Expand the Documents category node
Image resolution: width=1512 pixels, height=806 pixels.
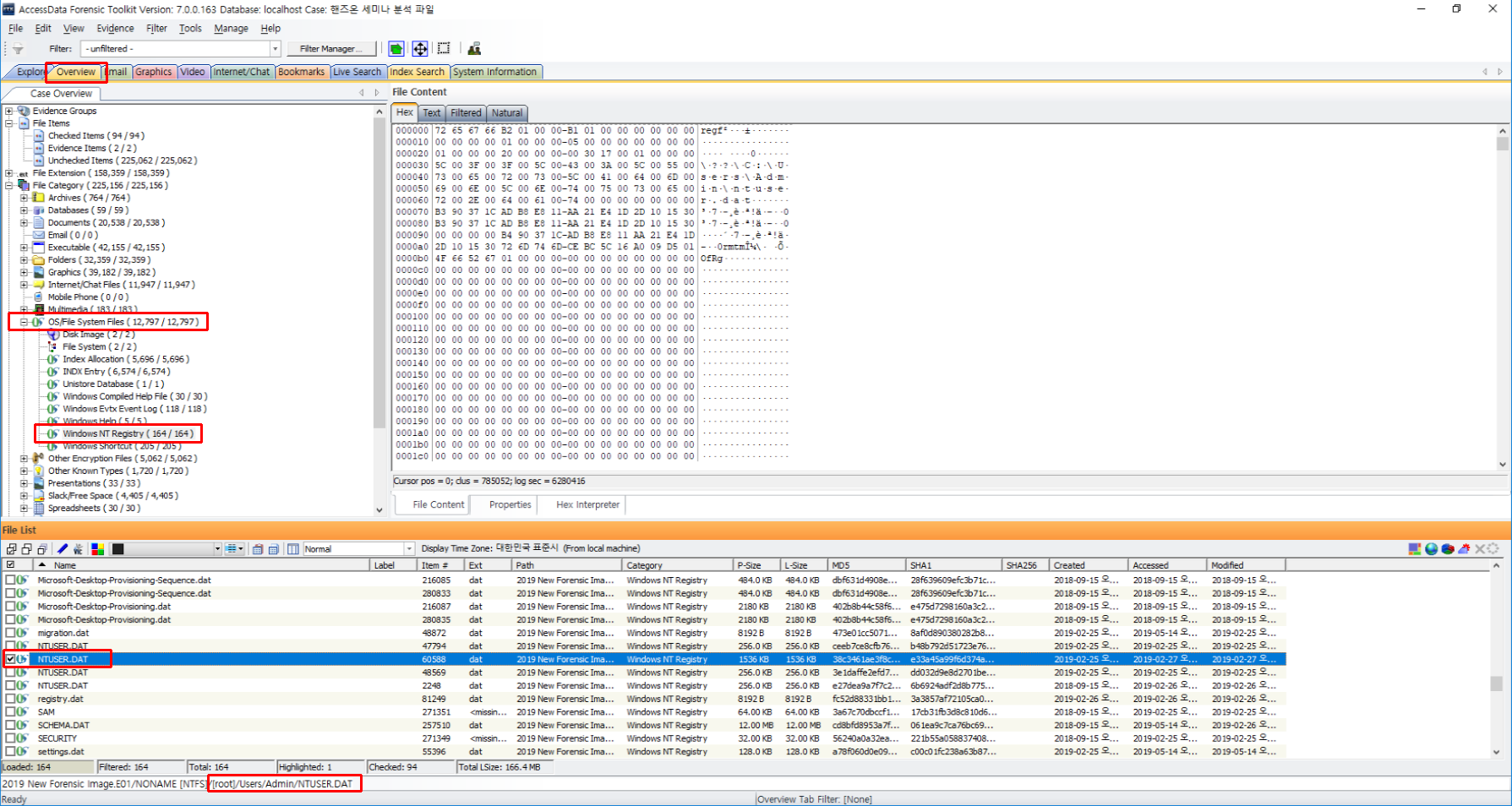24,223
